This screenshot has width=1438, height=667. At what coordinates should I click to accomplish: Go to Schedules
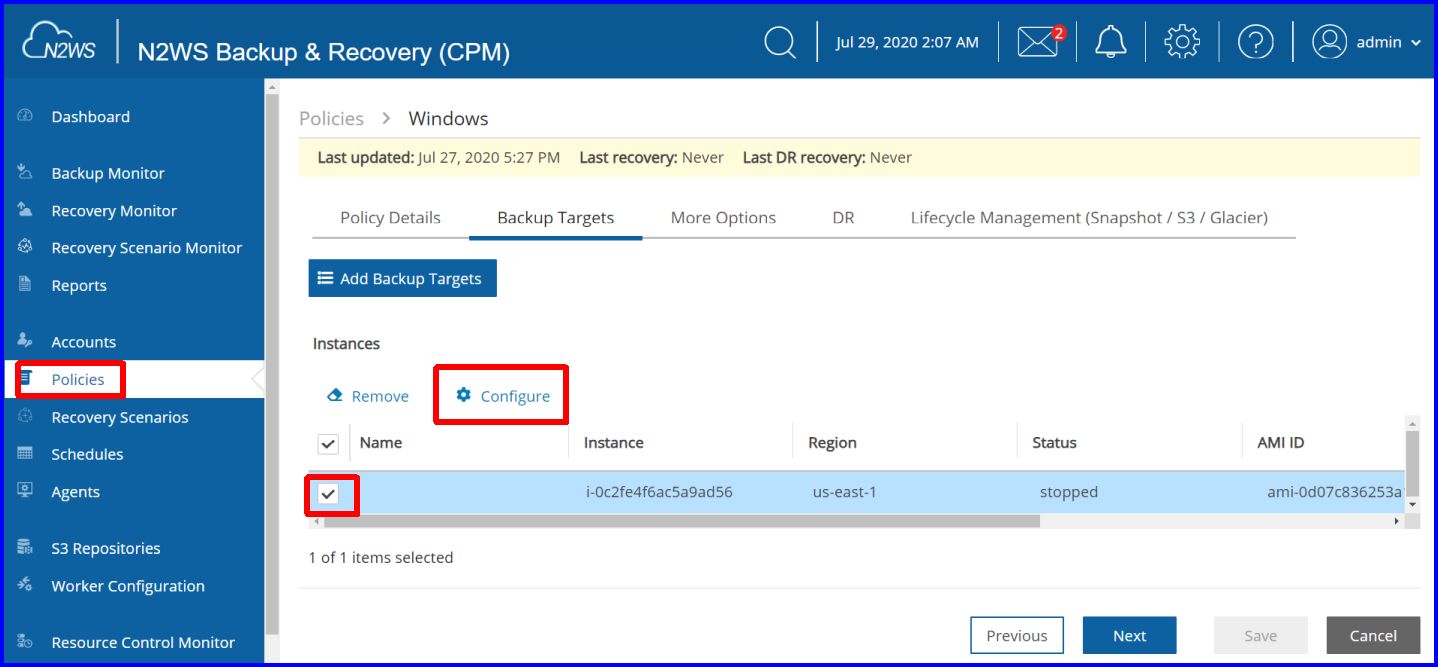(87, 454)
